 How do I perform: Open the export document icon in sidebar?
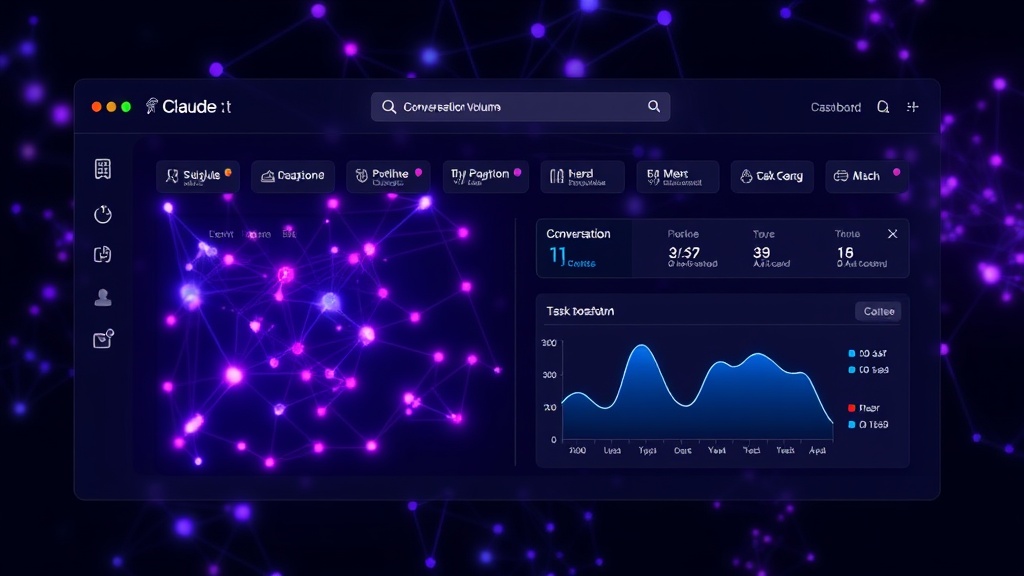pos(103,254)
